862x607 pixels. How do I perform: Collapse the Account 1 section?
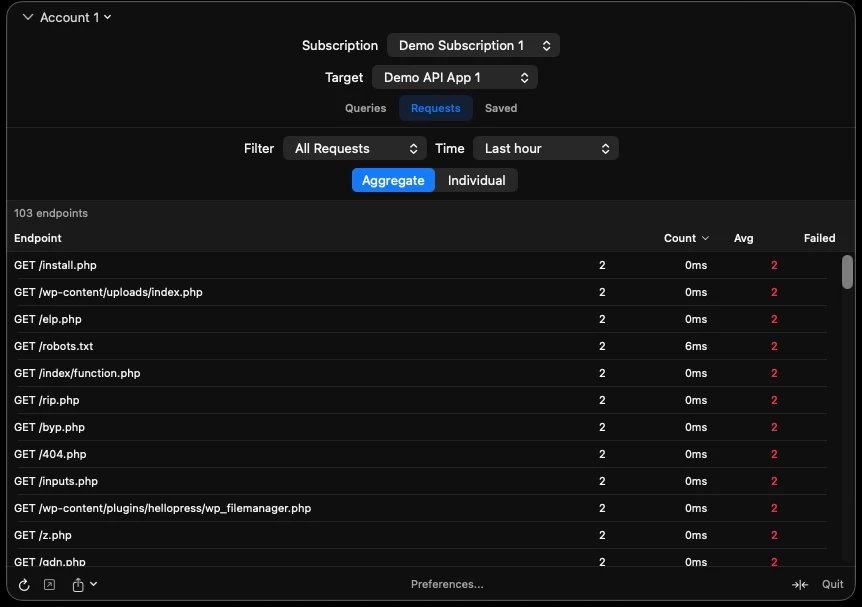[28, 17]
